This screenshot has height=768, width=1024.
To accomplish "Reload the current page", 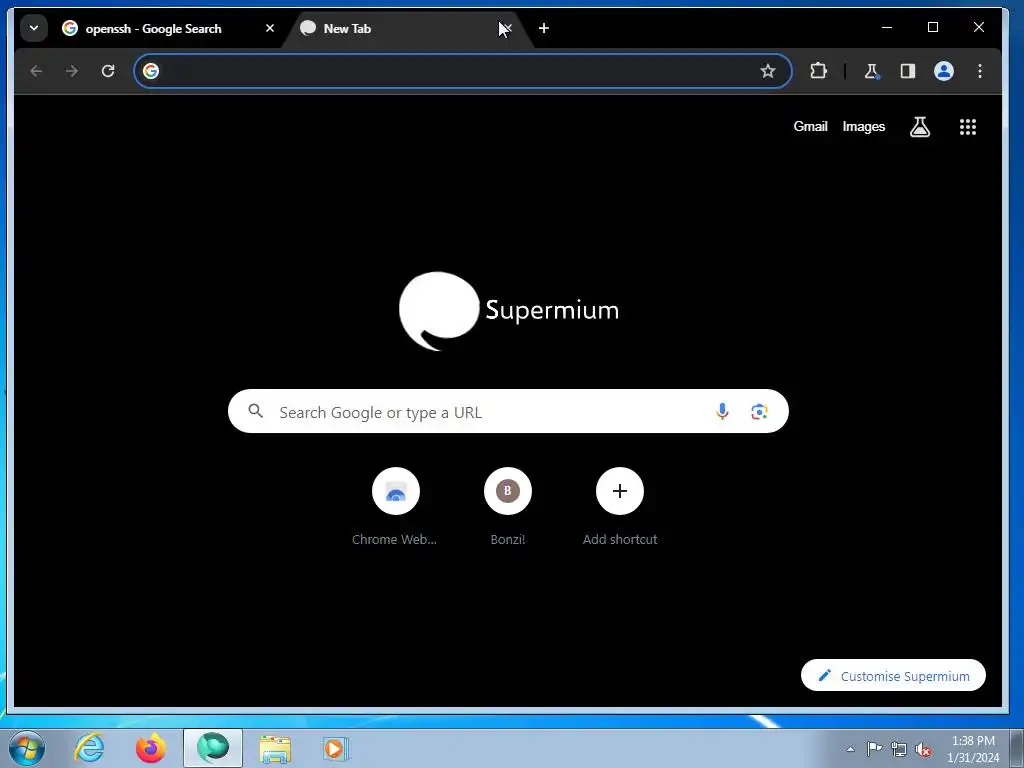I will (108, 71).
